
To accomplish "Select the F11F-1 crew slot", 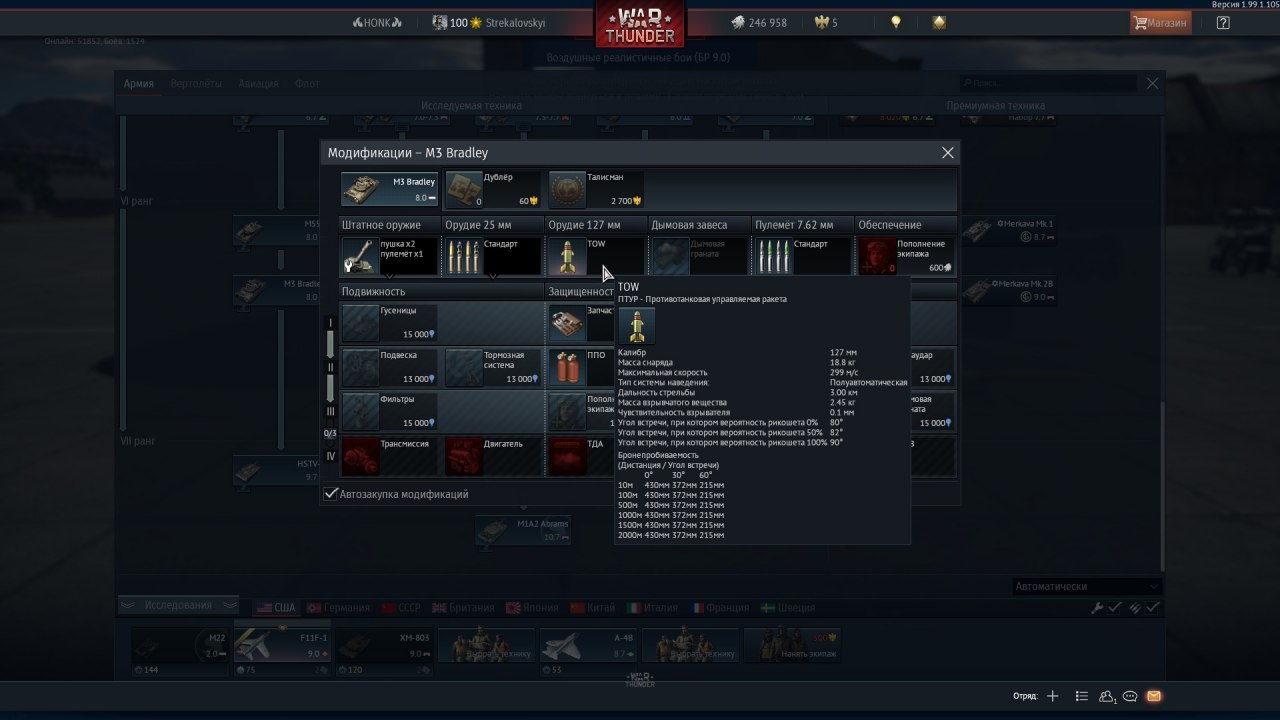I will tap(283, 645).
